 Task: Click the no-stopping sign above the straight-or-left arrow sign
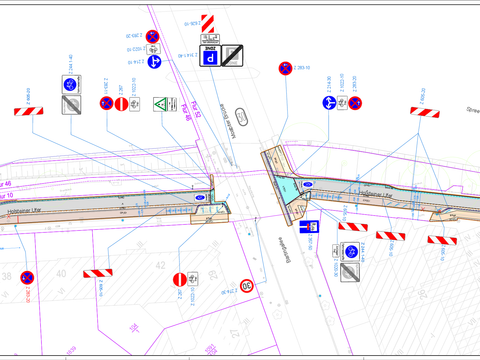tap(152, 36)
